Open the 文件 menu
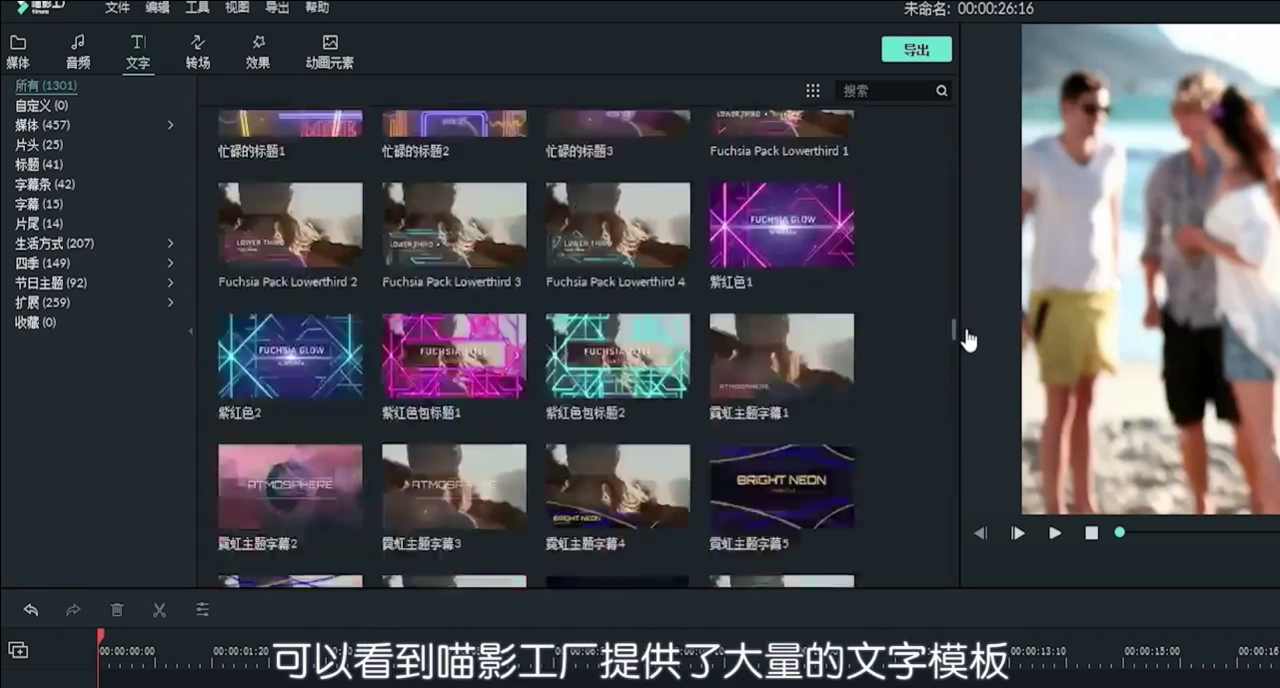 (117, 8)
